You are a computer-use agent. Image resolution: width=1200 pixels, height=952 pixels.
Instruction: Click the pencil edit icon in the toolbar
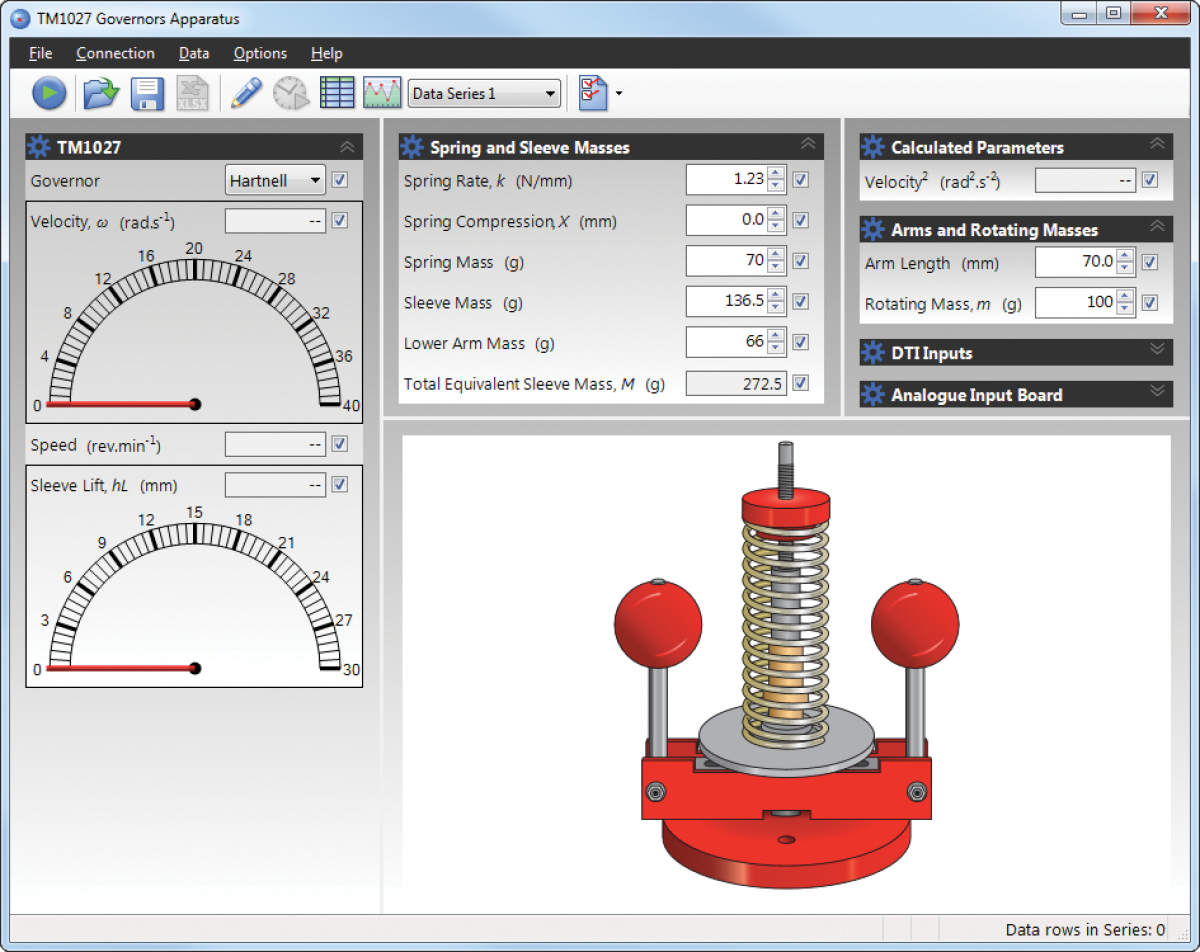(x=245, y=93)
